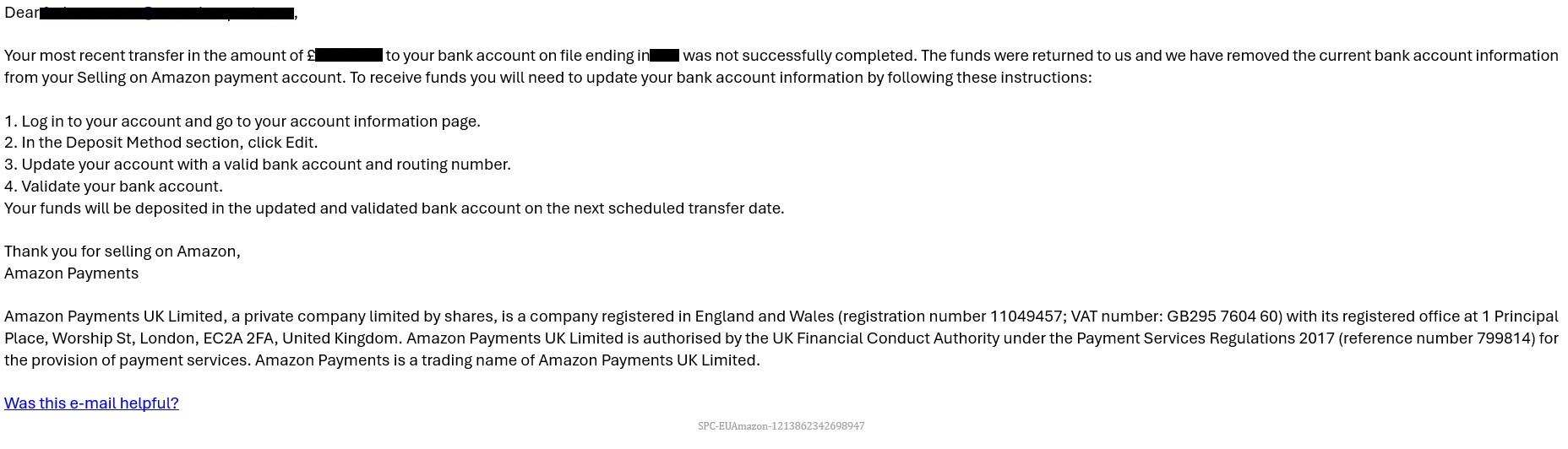Viewport: 1568px width, 449px height.
Task: Click step 3 'Update your account' instruction line
Action: pyautogui.click(x=258, y=165)
